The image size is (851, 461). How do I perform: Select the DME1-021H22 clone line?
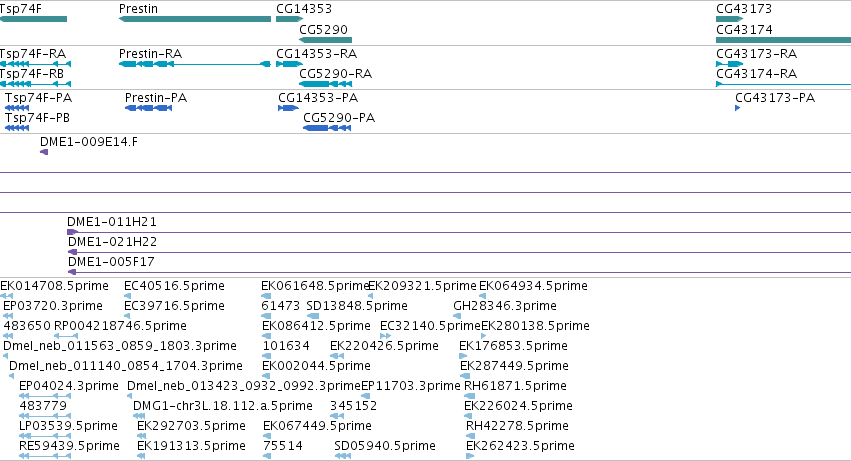459,252
